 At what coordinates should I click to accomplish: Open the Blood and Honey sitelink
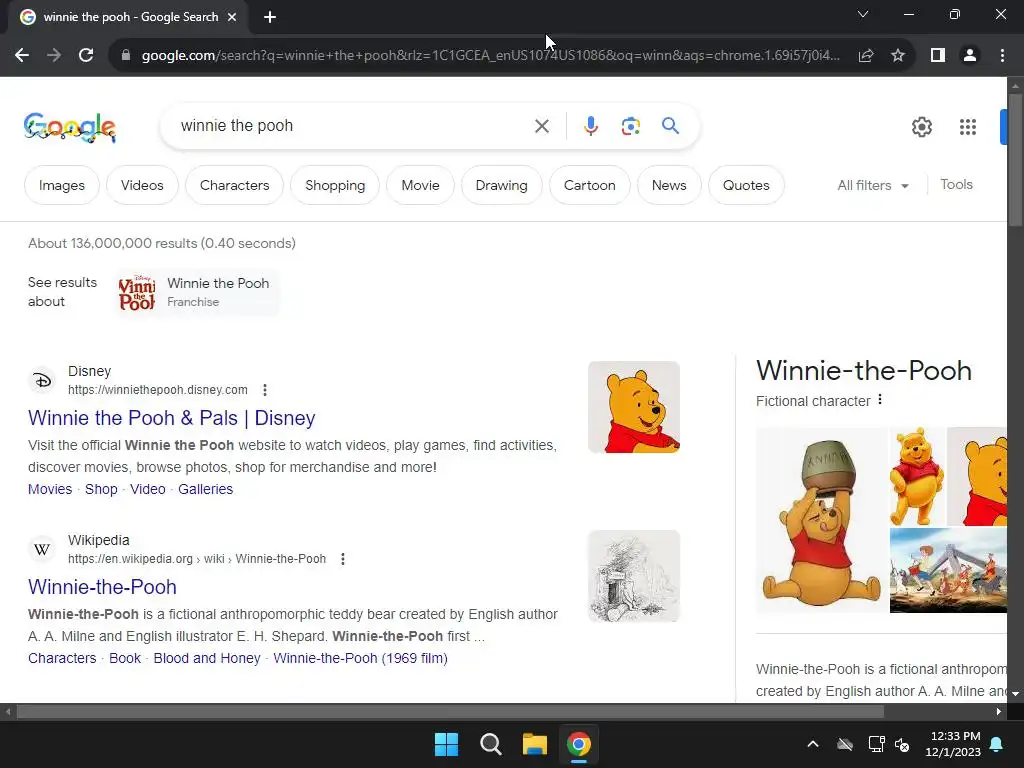pyautogui.click(x=207, y=658)
